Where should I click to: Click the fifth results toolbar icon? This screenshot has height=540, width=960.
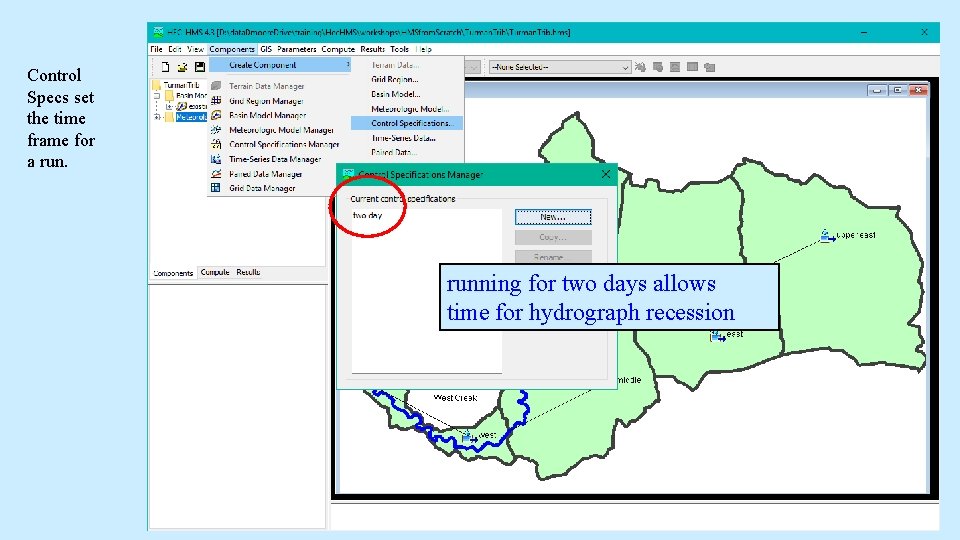click(710, 67)
